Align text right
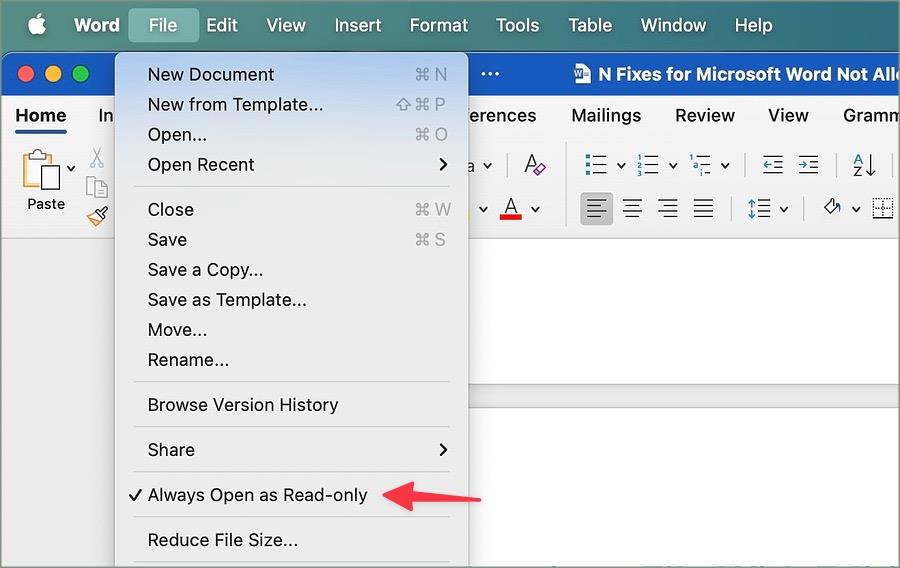The height and width of the screenshot is (568, 900). tap(668, 208)
